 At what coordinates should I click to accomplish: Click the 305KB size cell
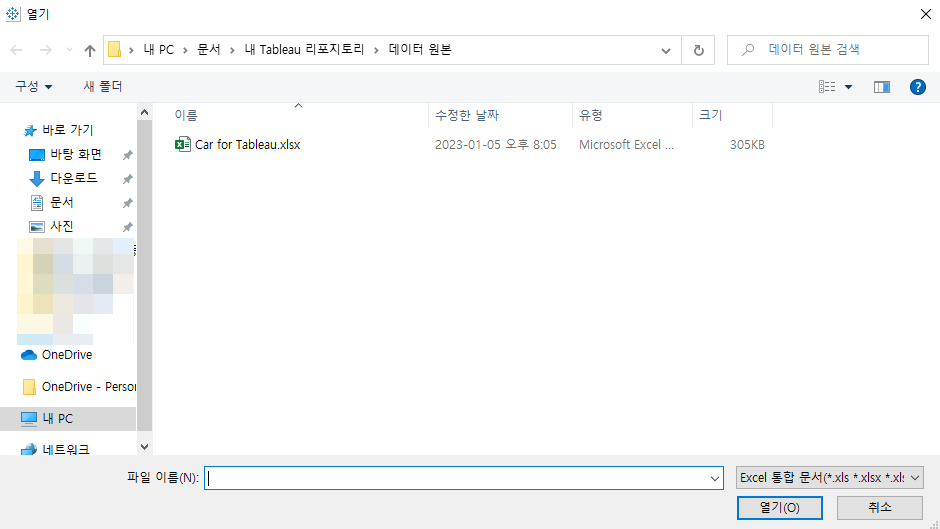click(747, 145)
